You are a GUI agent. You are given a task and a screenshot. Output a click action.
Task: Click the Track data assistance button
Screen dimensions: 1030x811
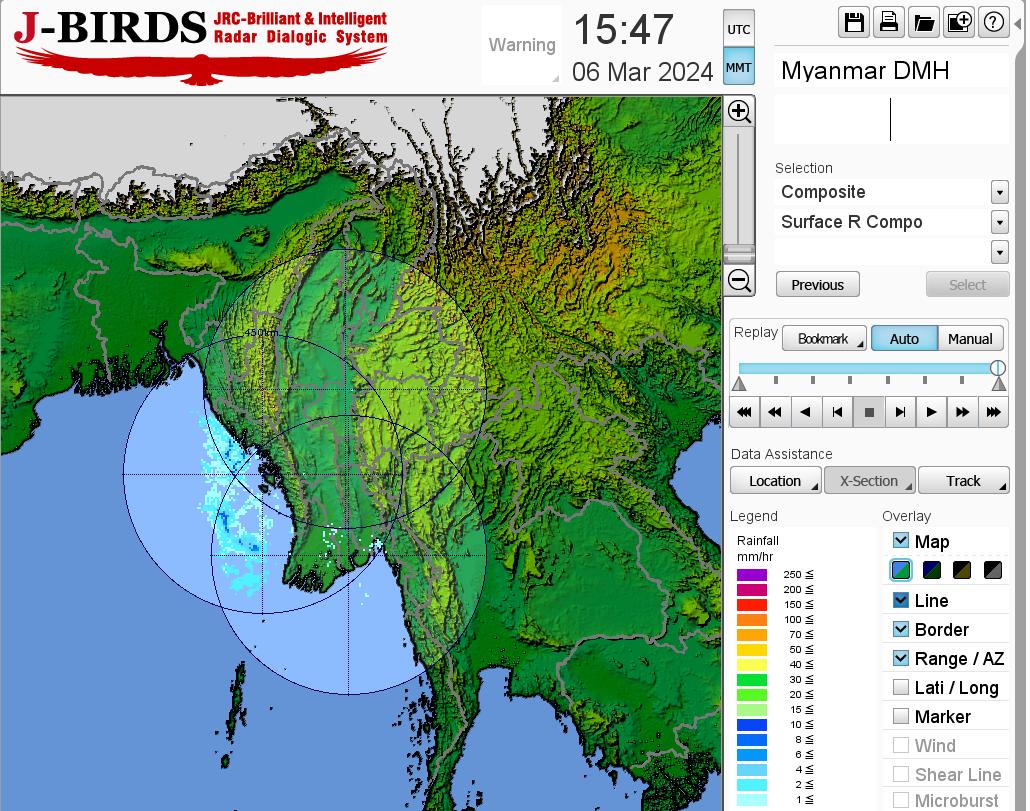pyautogui.click(x=963, y=481)
